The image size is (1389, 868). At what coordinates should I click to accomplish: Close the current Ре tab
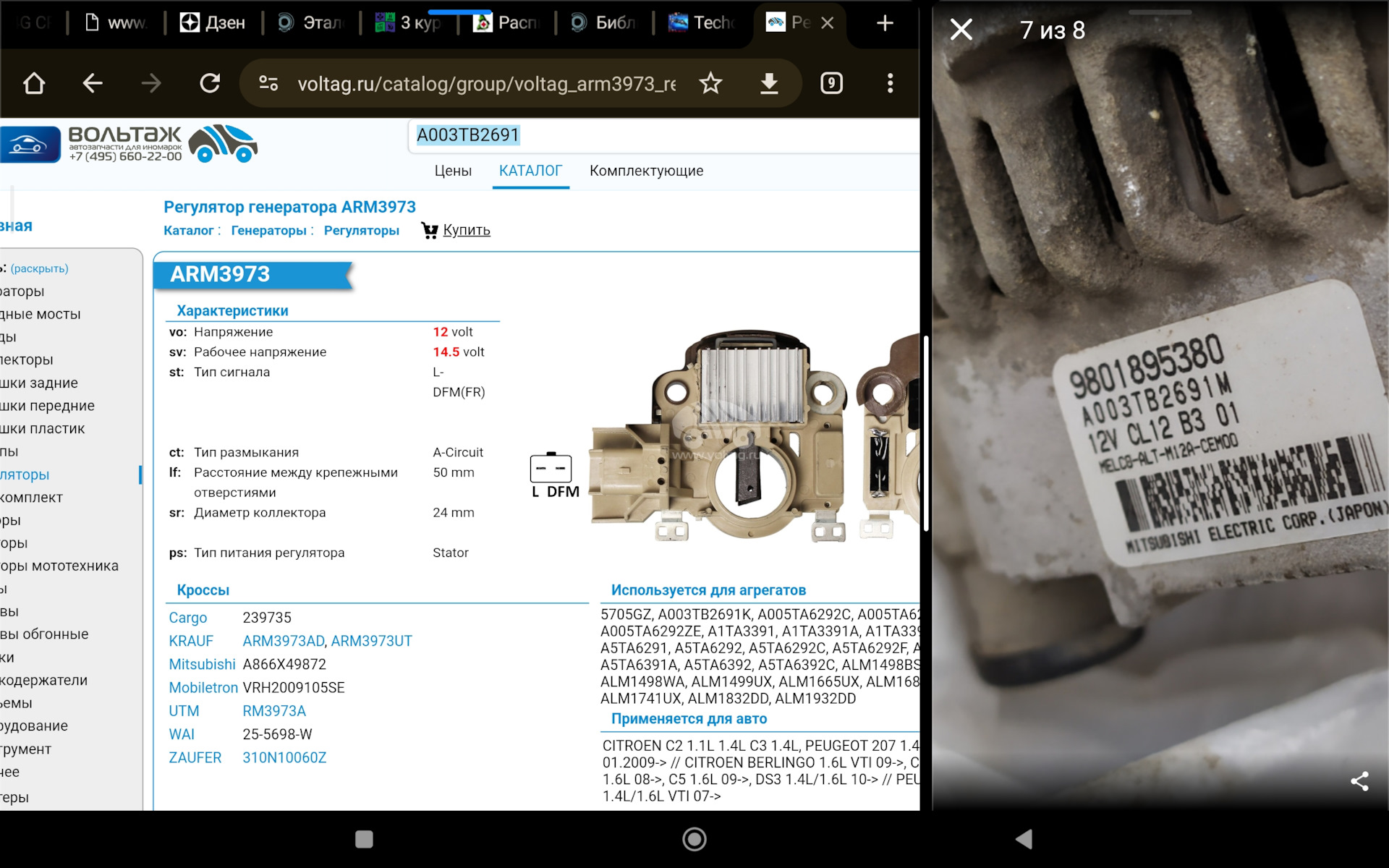click(828, 23)
